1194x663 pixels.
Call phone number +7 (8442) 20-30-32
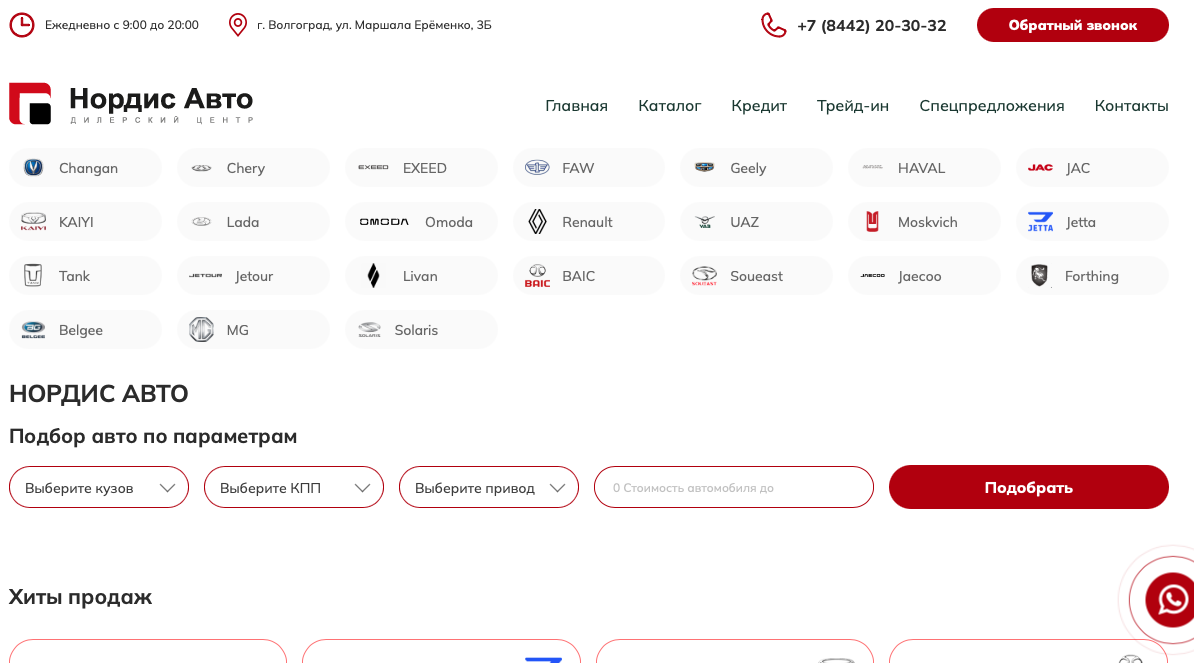click(871, 25)
